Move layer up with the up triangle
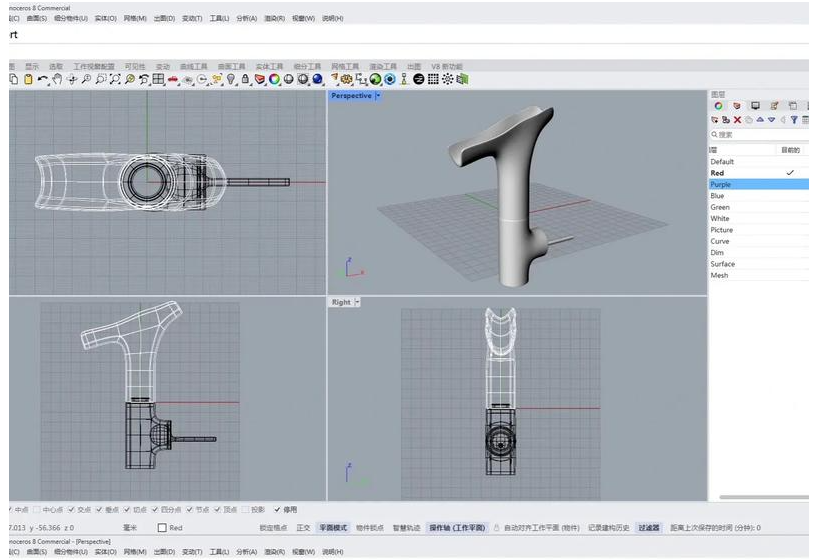The height and width of the screenshot is (560, 817). click(x=760, y=120)
